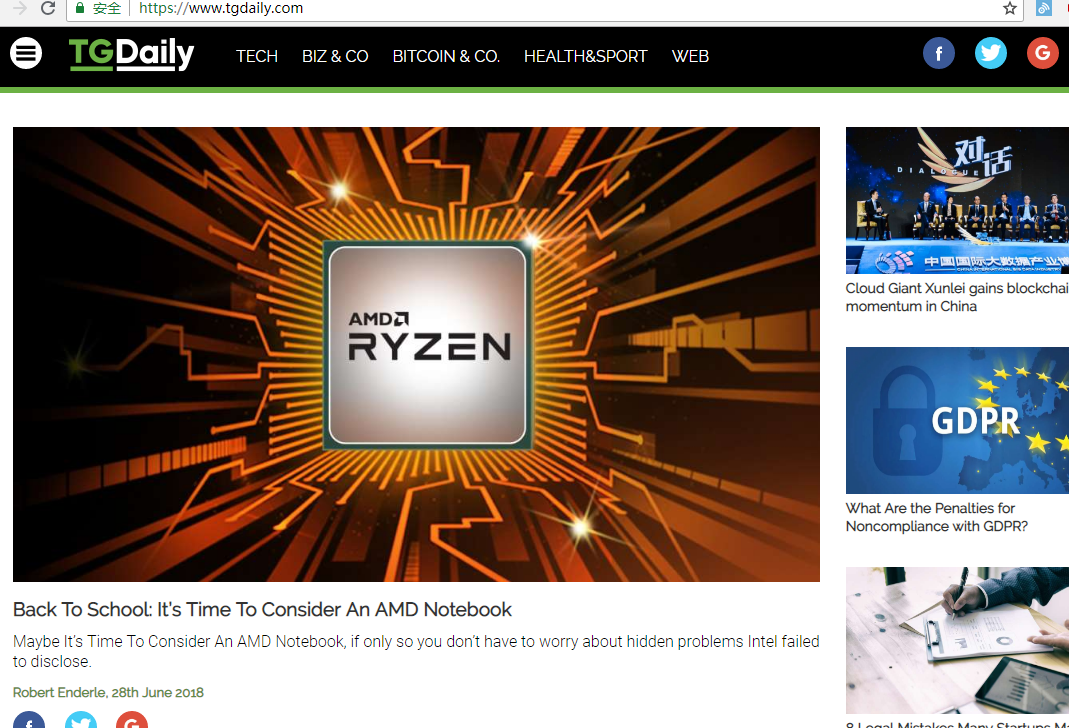Open the WEB menu item
Screen dimensions: 1069x728
click(x=690, y=56)
